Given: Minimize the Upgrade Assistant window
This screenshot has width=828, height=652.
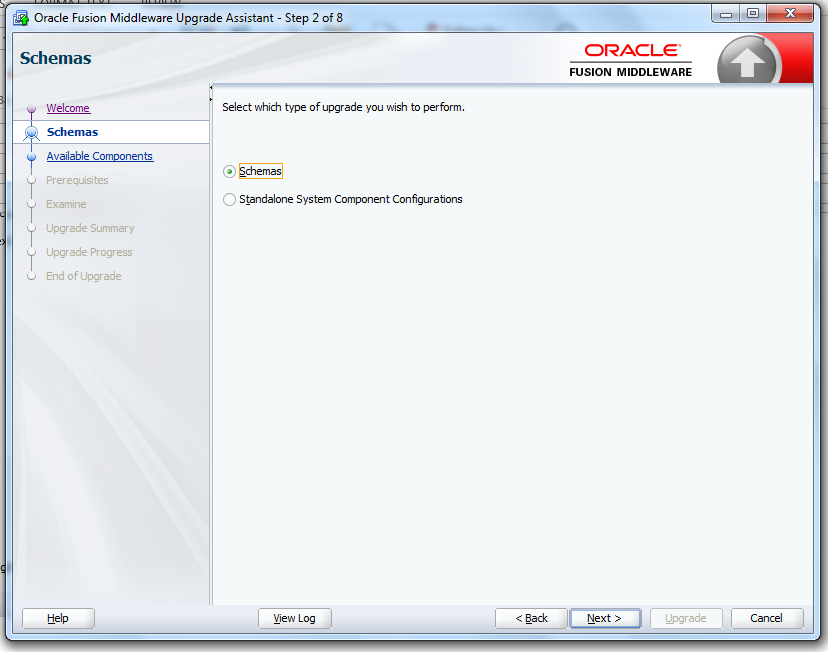Looking at the screenshot, I should [x=726, y=14].
